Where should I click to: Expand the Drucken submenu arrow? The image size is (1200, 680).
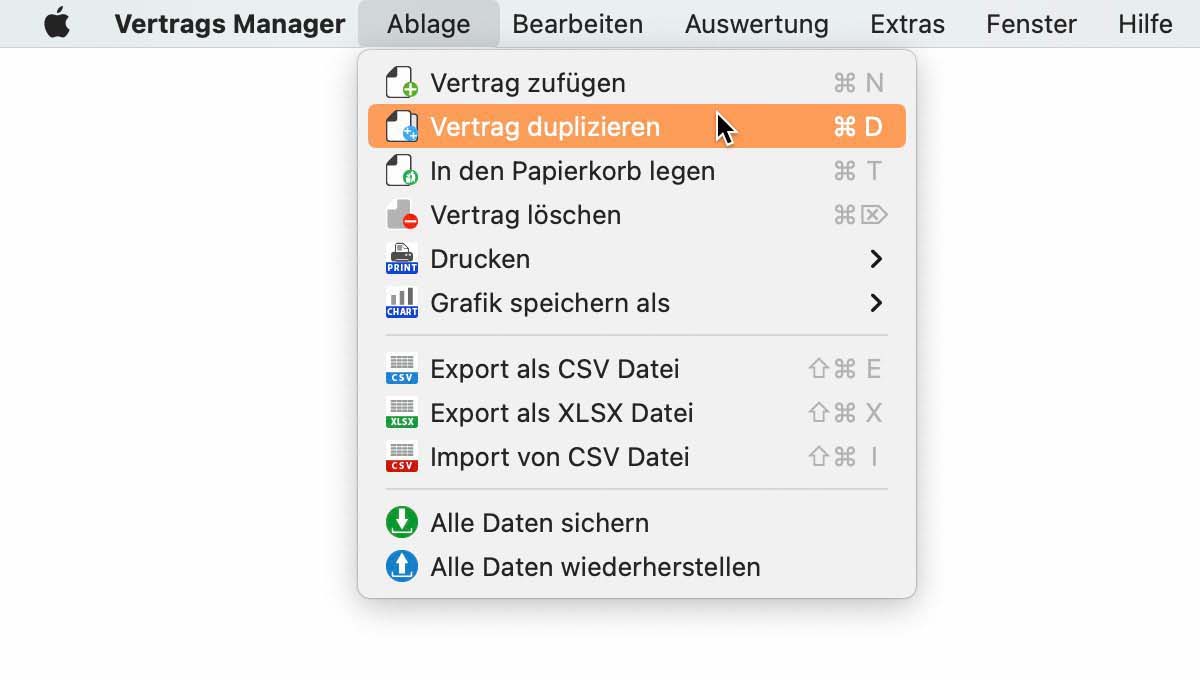(x=876, y=259)
